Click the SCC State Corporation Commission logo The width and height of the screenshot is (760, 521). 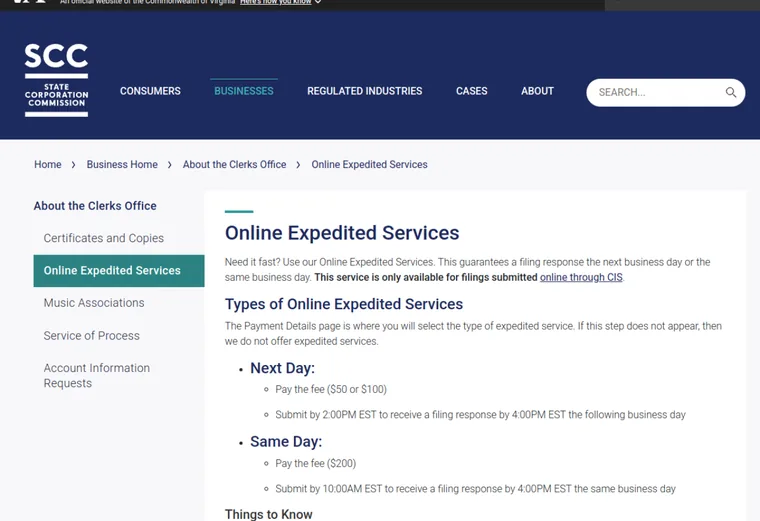coord(56,80)
